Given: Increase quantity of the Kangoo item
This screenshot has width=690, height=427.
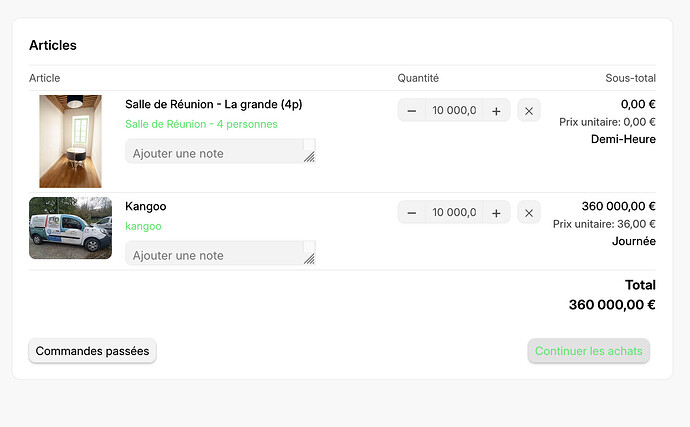Looking at the screenshot, I should click(x=496, y=213).
